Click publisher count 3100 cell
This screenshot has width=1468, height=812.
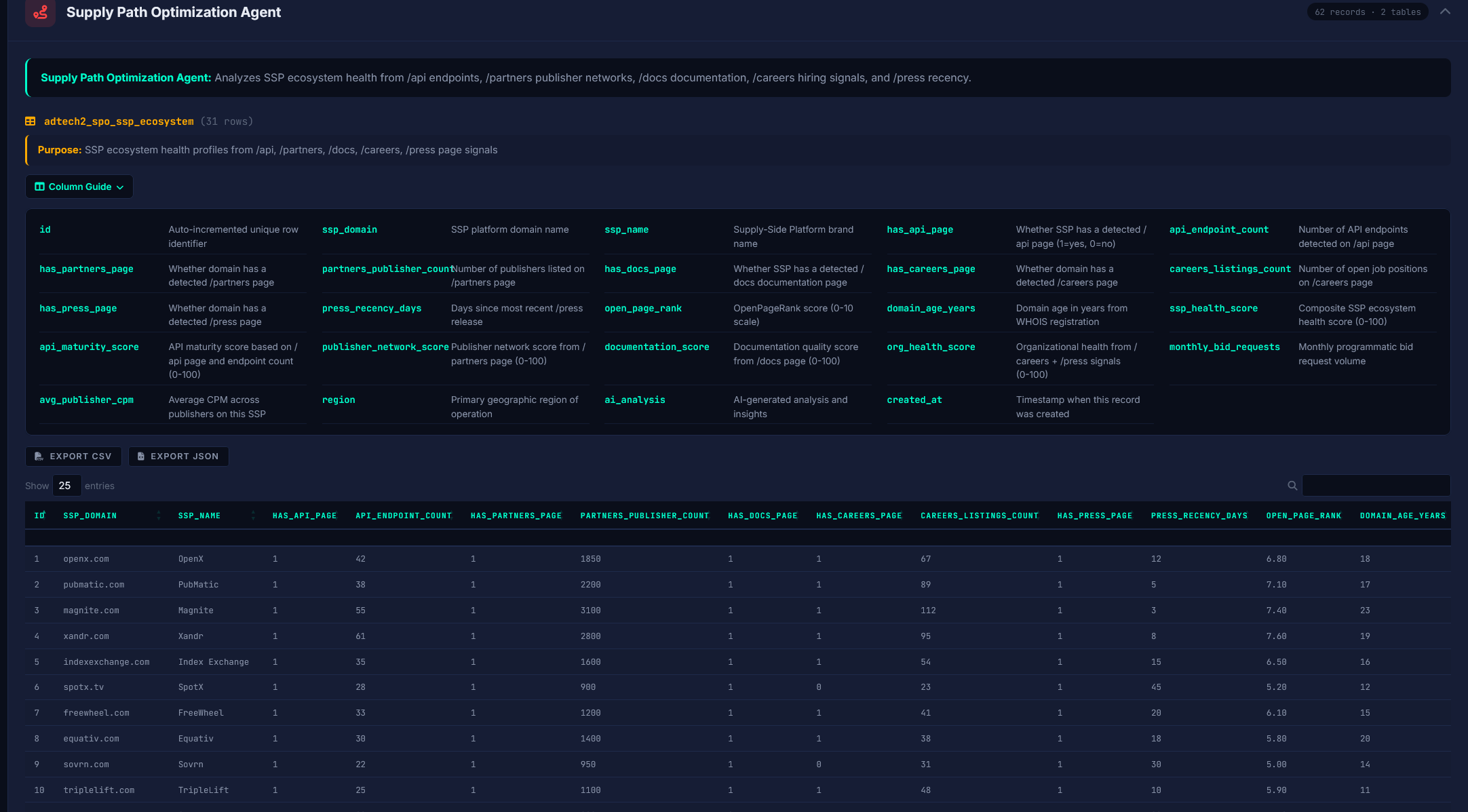tap(590, 611)
